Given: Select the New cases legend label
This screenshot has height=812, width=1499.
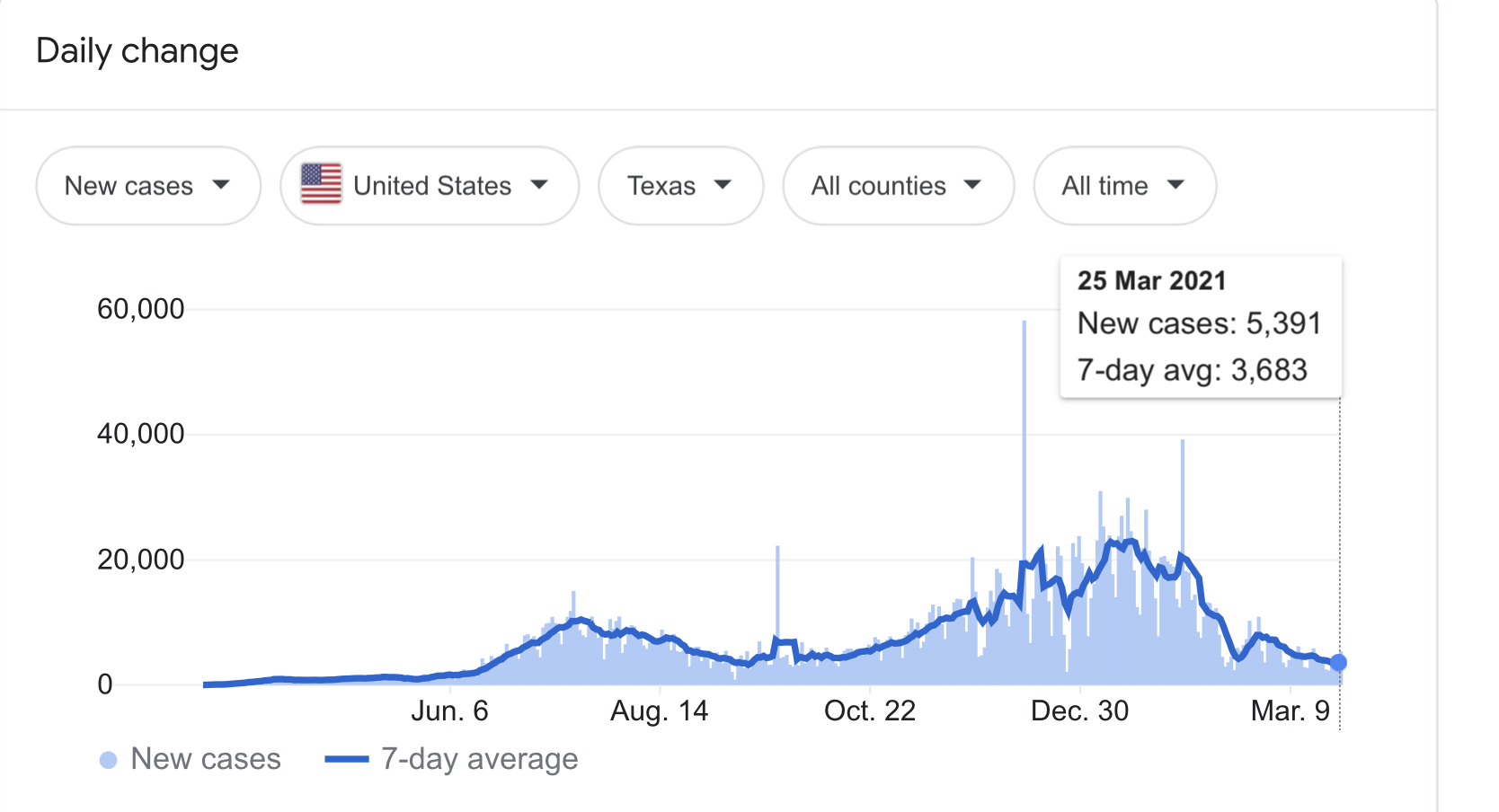Looking at the screenshot, I should (206, 759).
